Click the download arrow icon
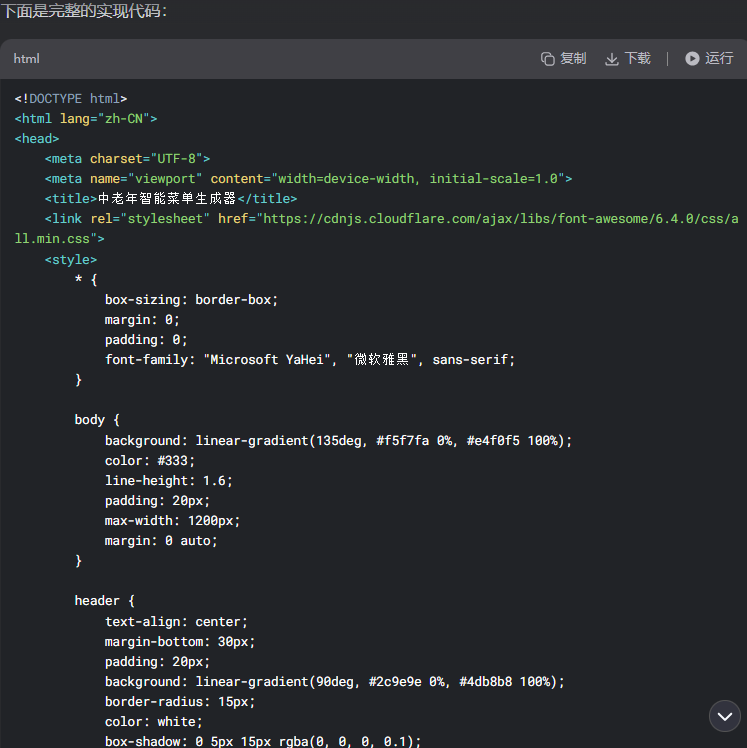Viewport: 747px width, 748px height. pyautogui.click(x=612, y=59)
